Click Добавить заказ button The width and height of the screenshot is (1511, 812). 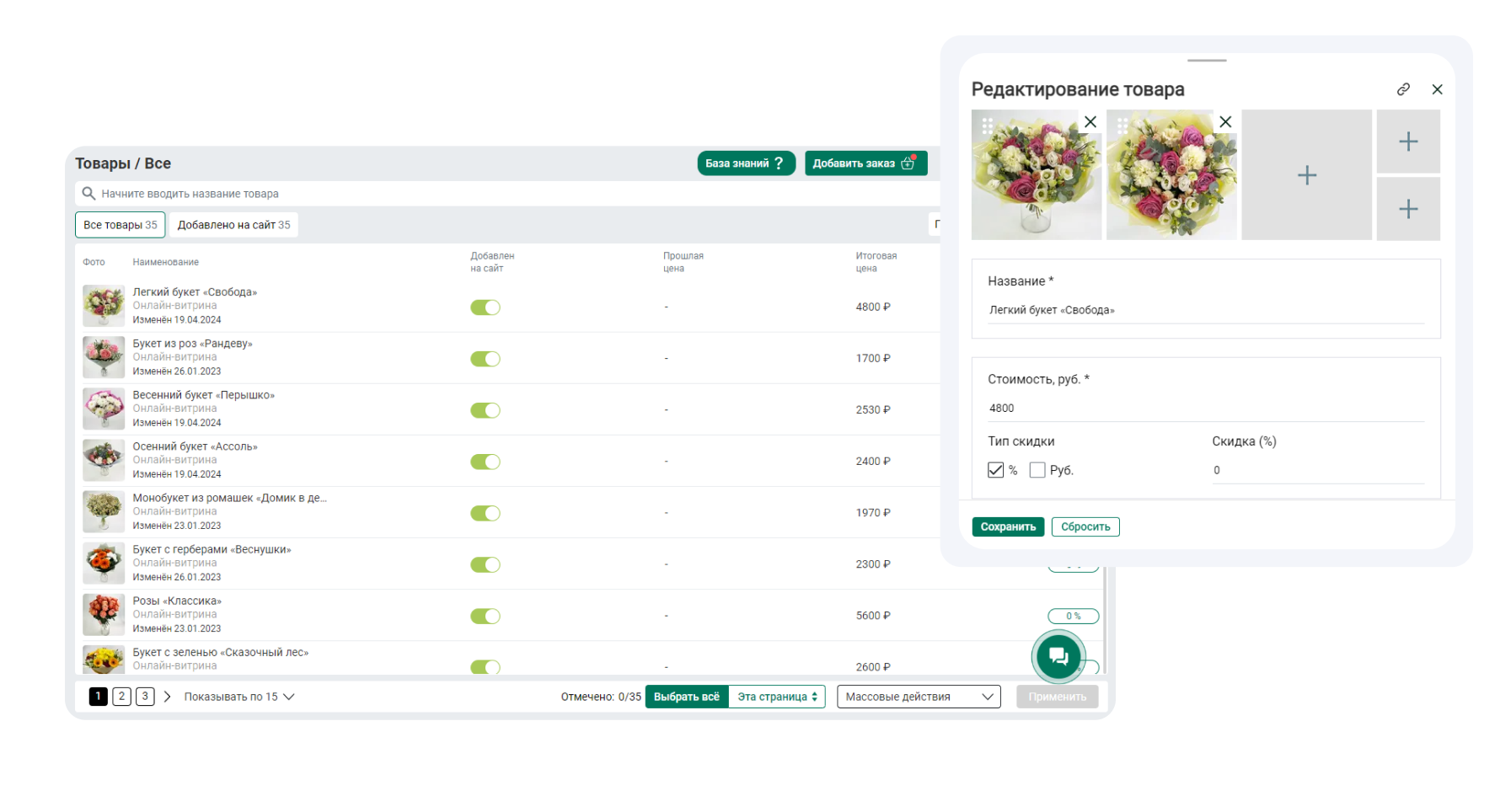[865, 163]
